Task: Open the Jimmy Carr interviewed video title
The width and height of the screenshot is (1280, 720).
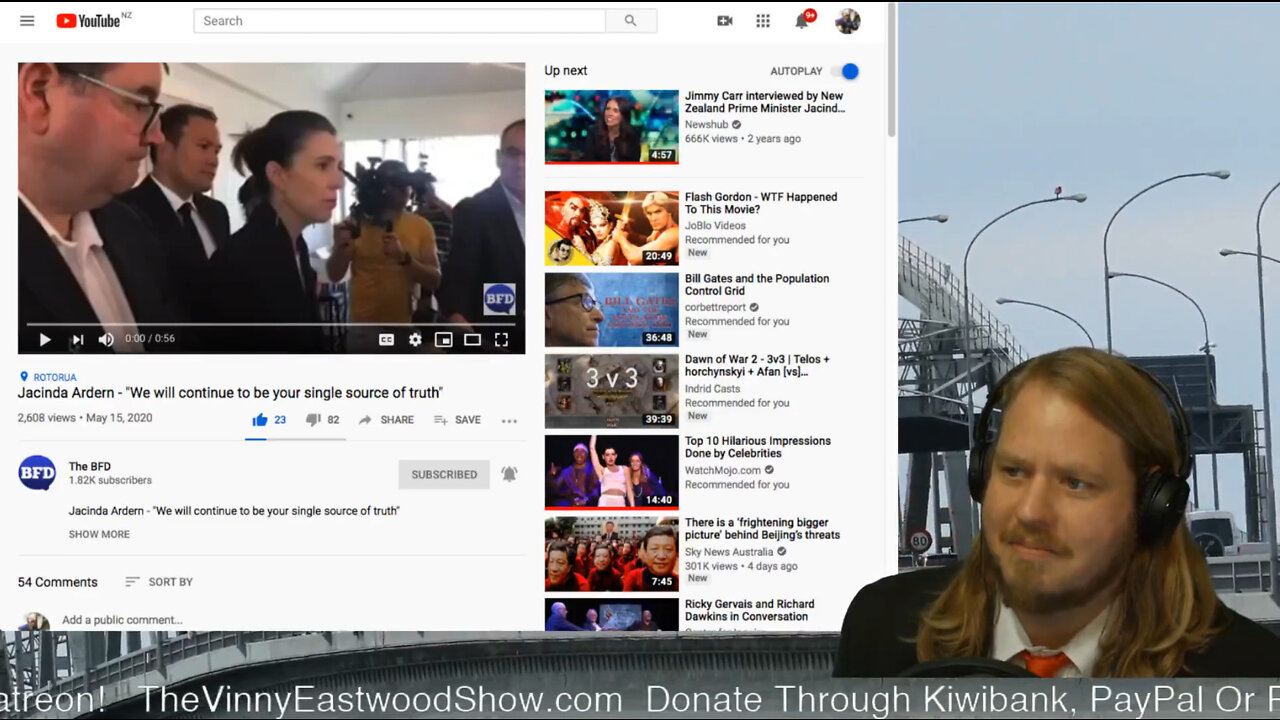Action: (764, 102)
